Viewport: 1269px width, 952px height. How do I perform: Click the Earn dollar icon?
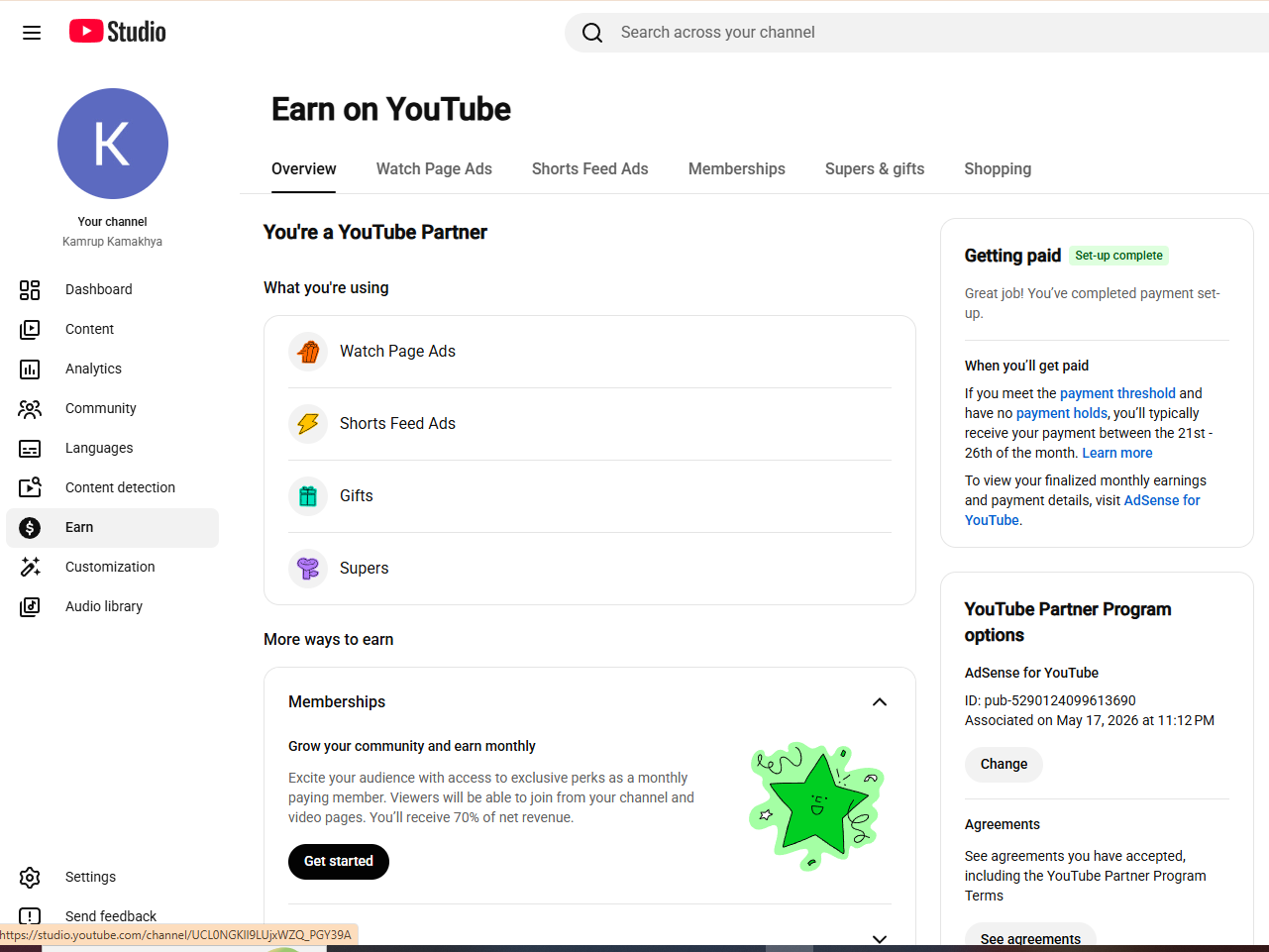30,528
